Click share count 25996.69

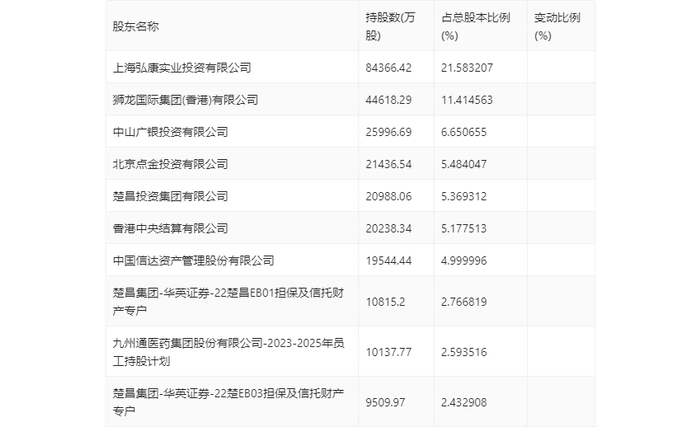(x=388, y=132)
